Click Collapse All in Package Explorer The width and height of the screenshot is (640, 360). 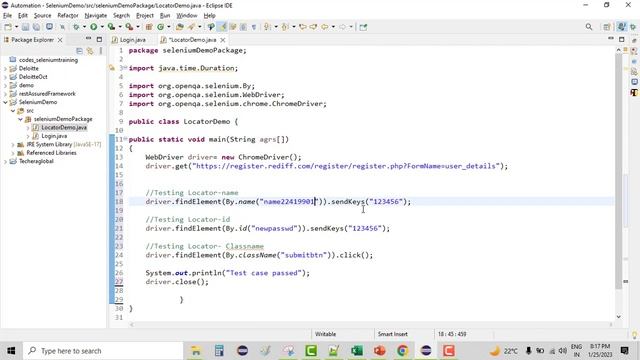[x=79, y=51]
